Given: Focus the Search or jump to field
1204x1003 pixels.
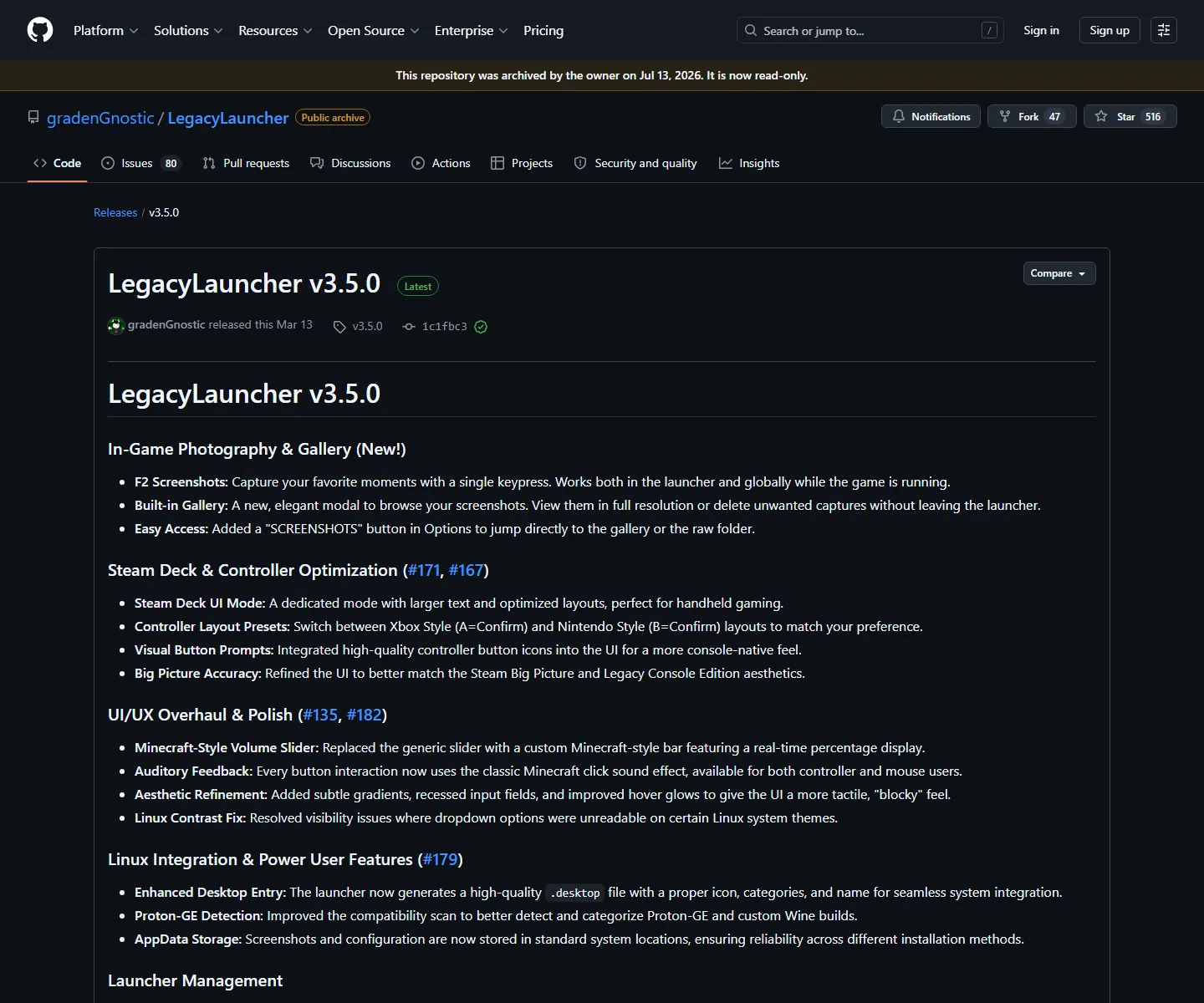Looking at the screenshot, I should coord(870,30).
